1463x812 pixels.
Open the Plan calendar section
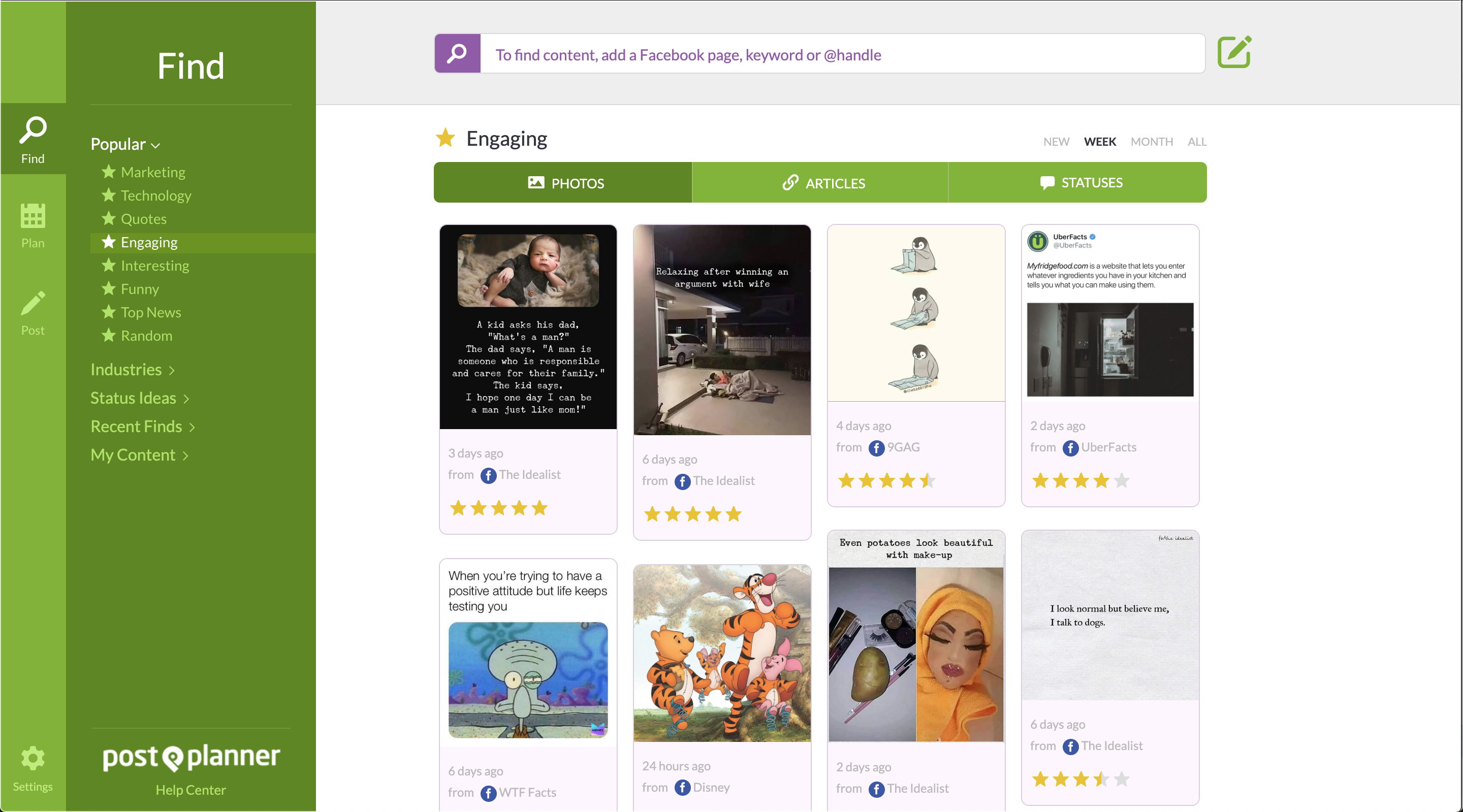click(33, 225)
